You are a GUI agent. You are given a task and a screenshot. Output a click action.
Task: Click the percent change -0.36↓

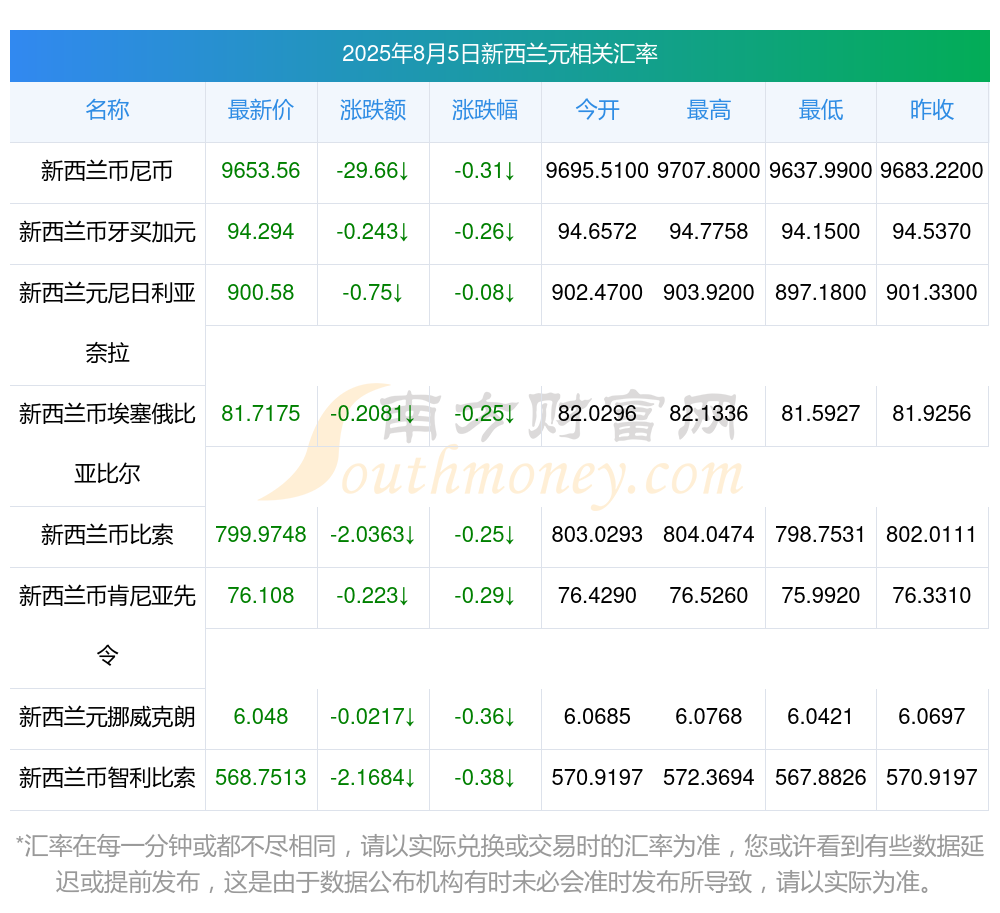pyautogui.click(x=485, y=717)
